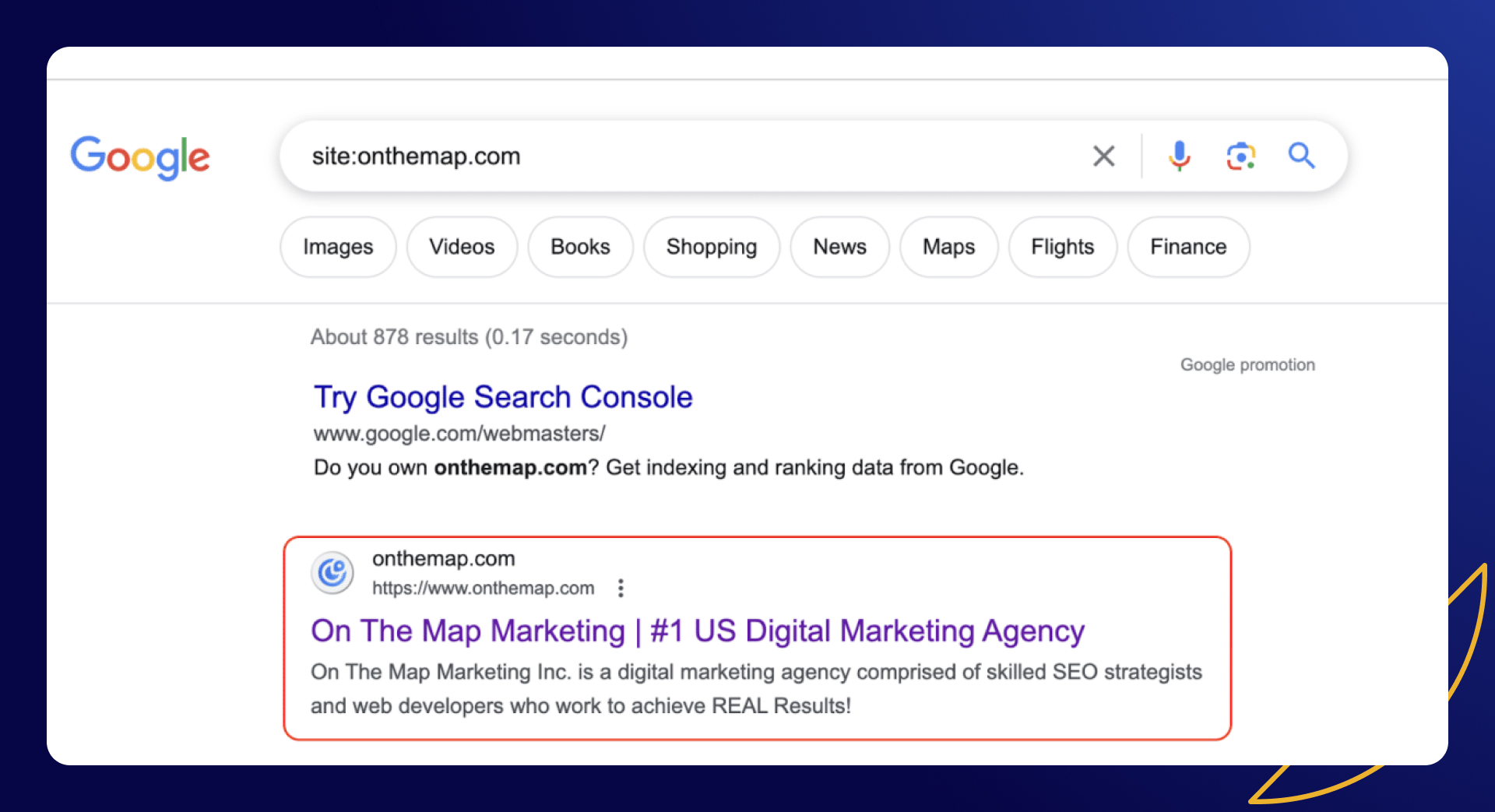The image size is (1495, 812).
Task: Open the On The Map Marketing result link
Action: click(x=697, y=631)
